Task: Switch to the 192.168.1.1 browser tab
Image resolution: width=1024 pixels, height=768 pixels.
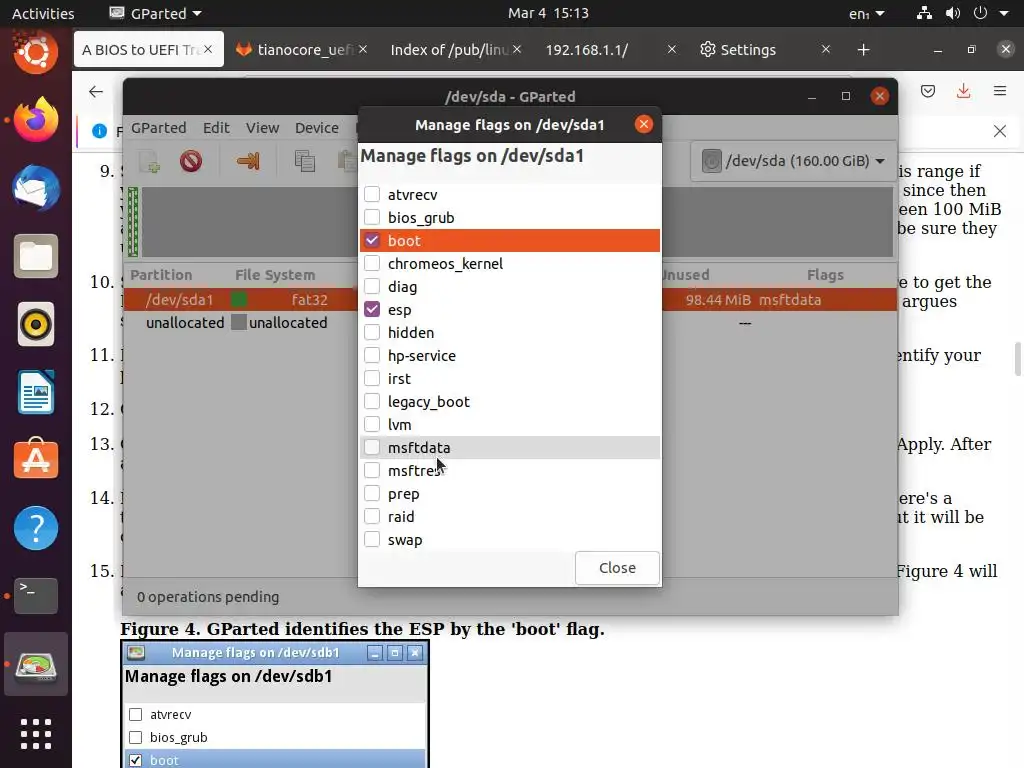Action: [x=586, y=50]
